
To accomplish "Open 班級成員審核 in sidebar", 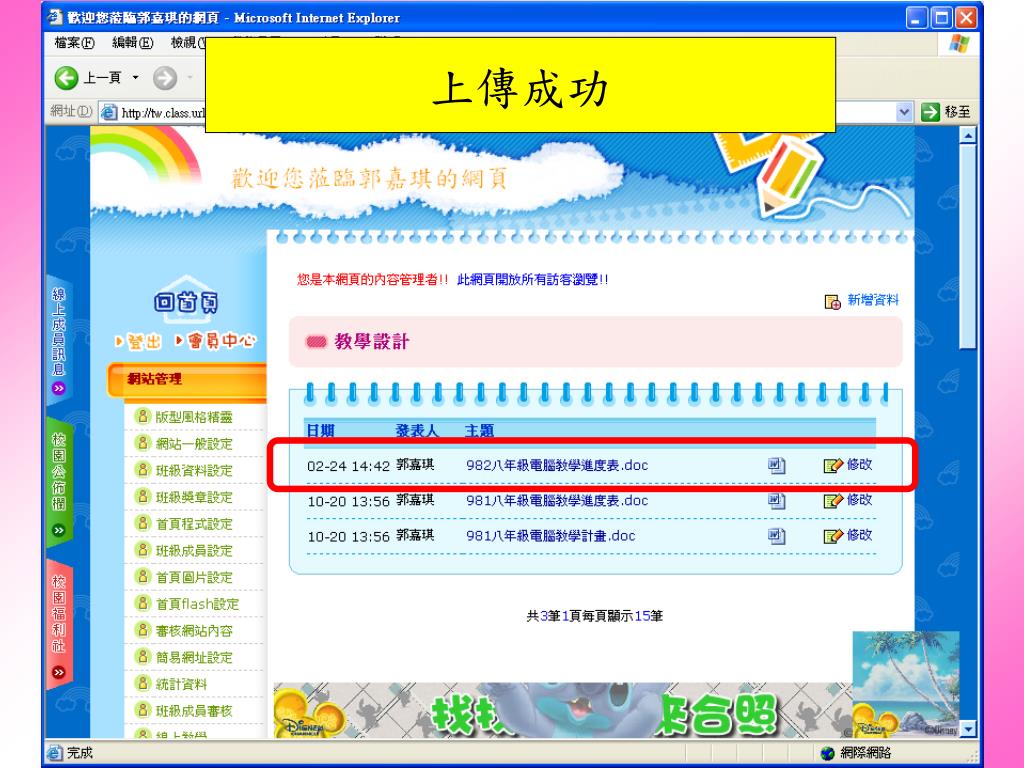I will click(194, 712).
